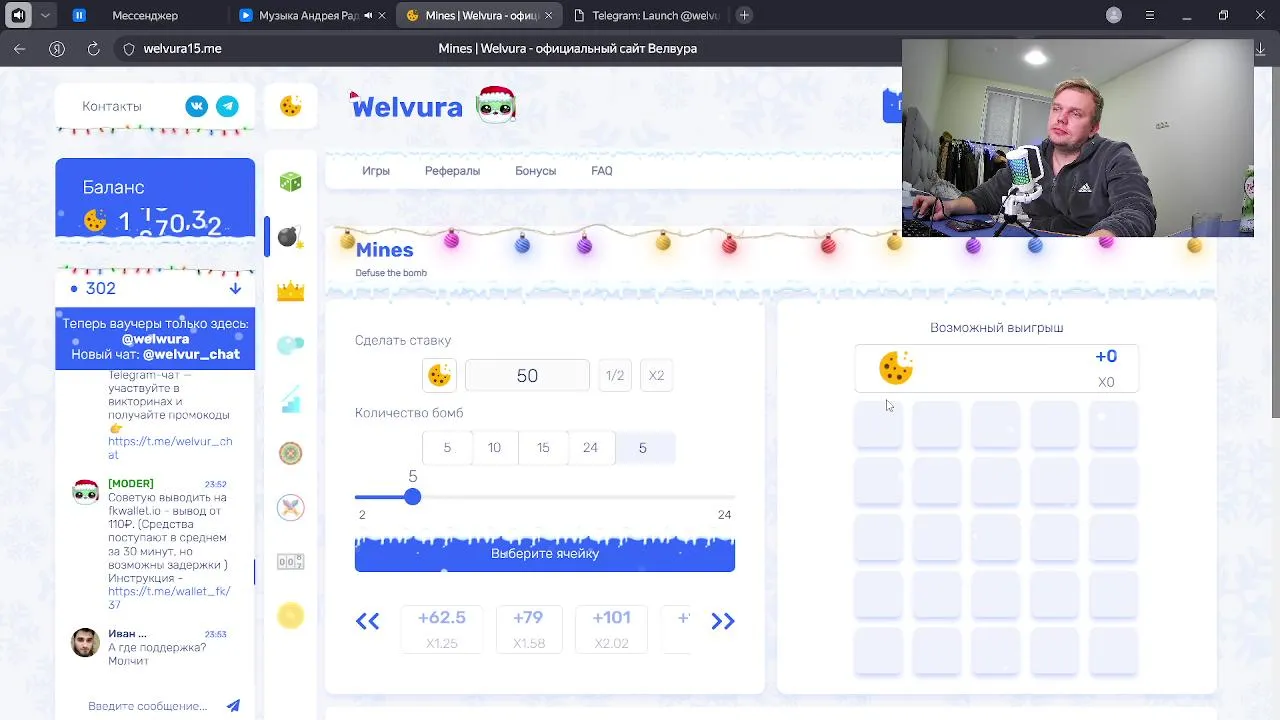Open browser downloads icon
The image size is (1280, 720).
[1261, 48]
